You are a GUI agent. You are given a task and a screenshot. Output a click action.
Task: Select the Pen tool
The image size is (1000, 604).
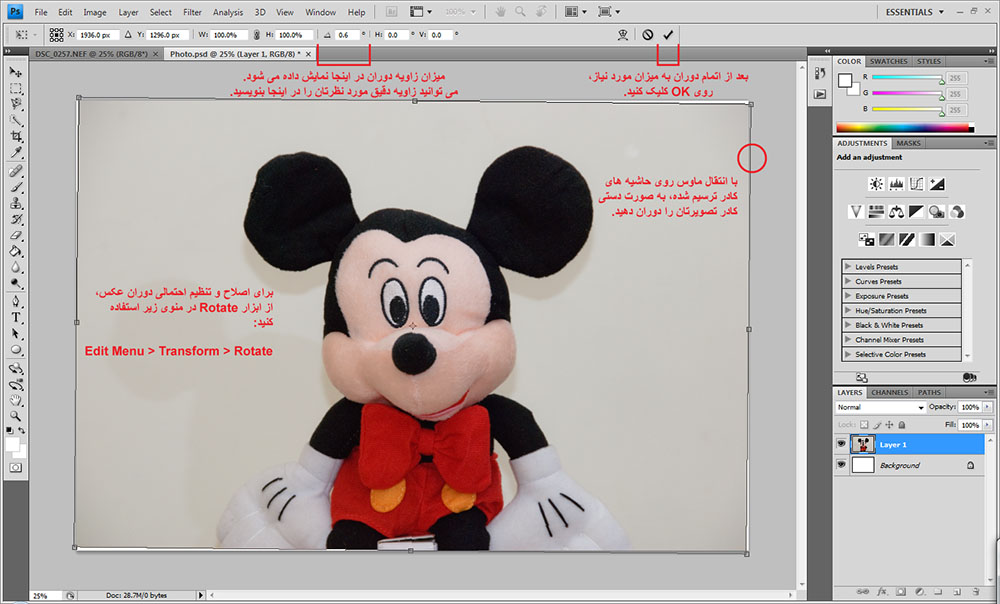coord(15,301)
